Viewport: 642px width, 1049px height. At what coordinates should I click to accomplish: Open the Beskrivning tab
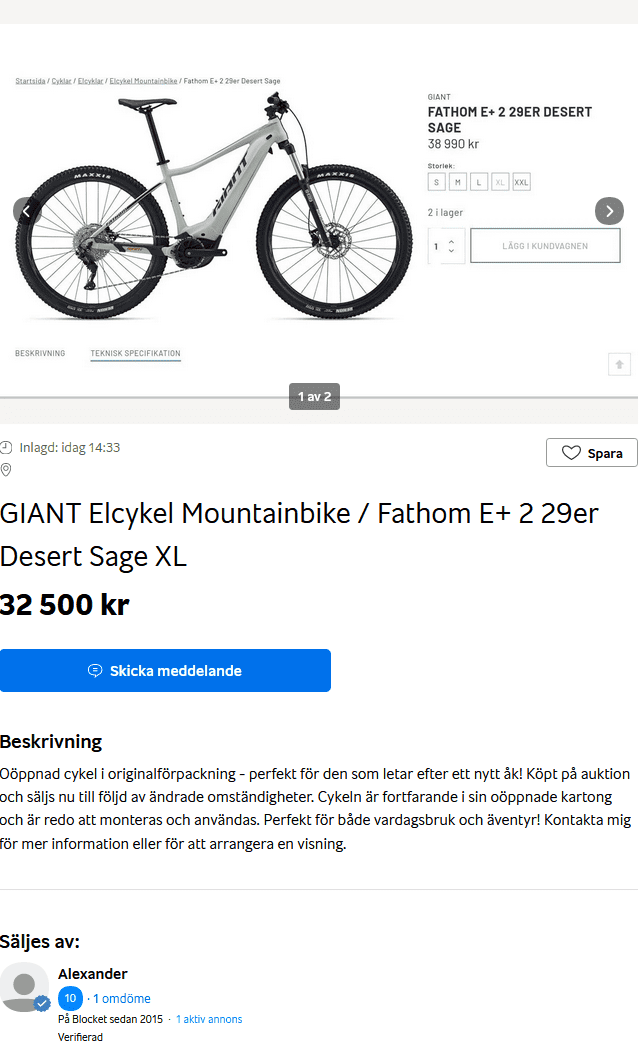tap(40, 354)
